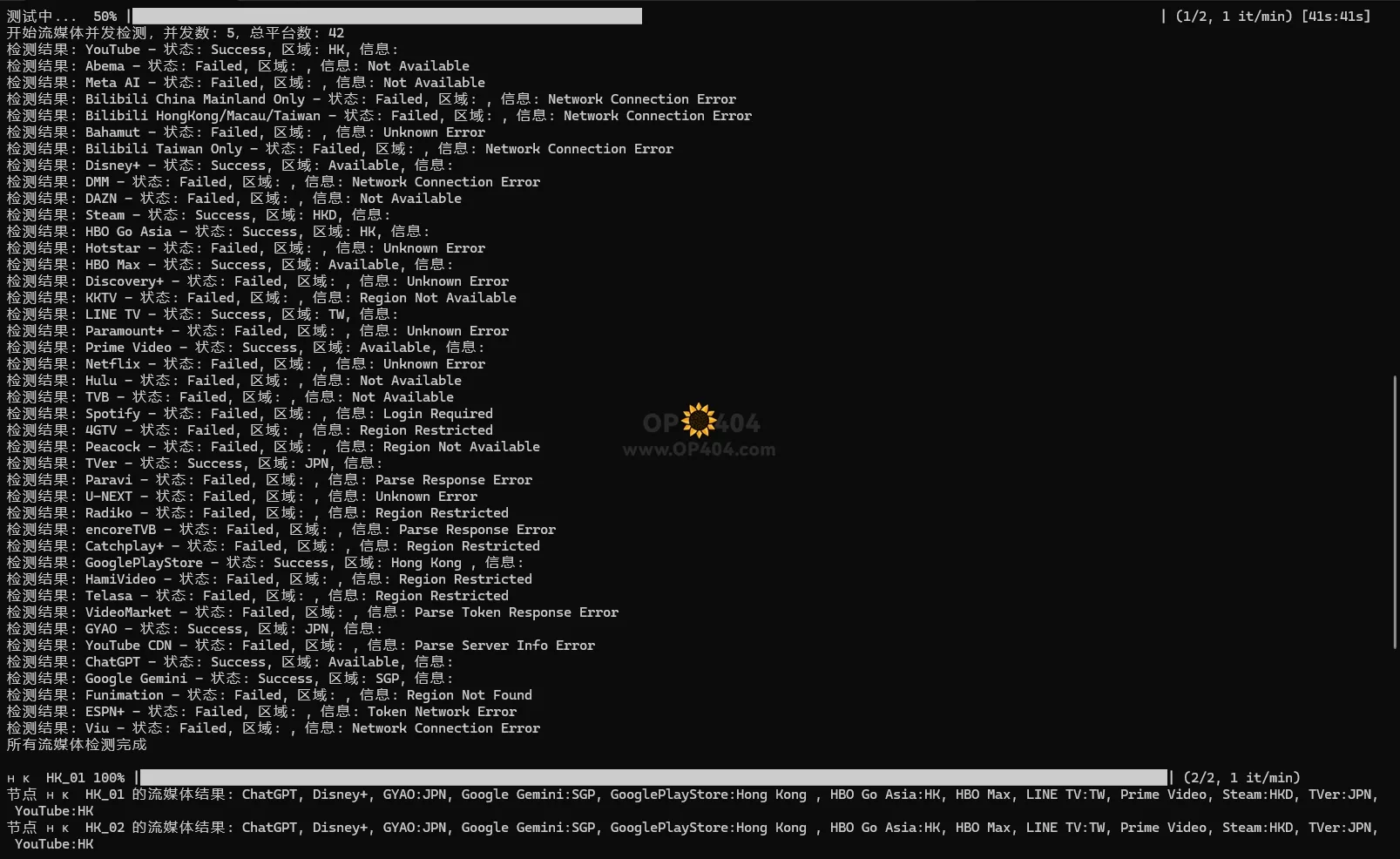This screenshot has width=1400, height=859.
Task: Click the HK_01 100% progress bar
Action: 653,777
